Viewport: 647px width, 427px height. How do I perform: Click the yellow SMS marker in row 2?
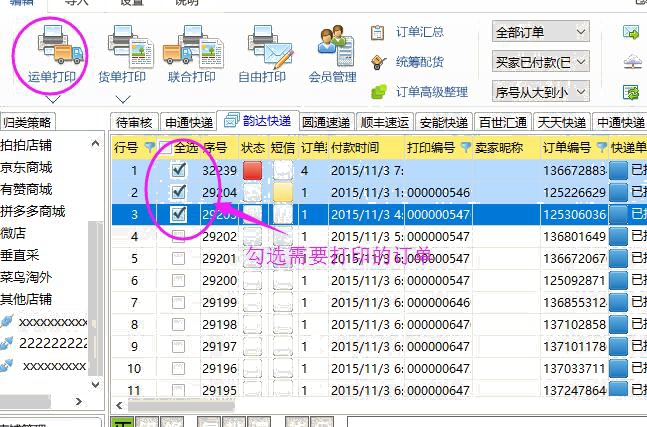click(283, 192)
